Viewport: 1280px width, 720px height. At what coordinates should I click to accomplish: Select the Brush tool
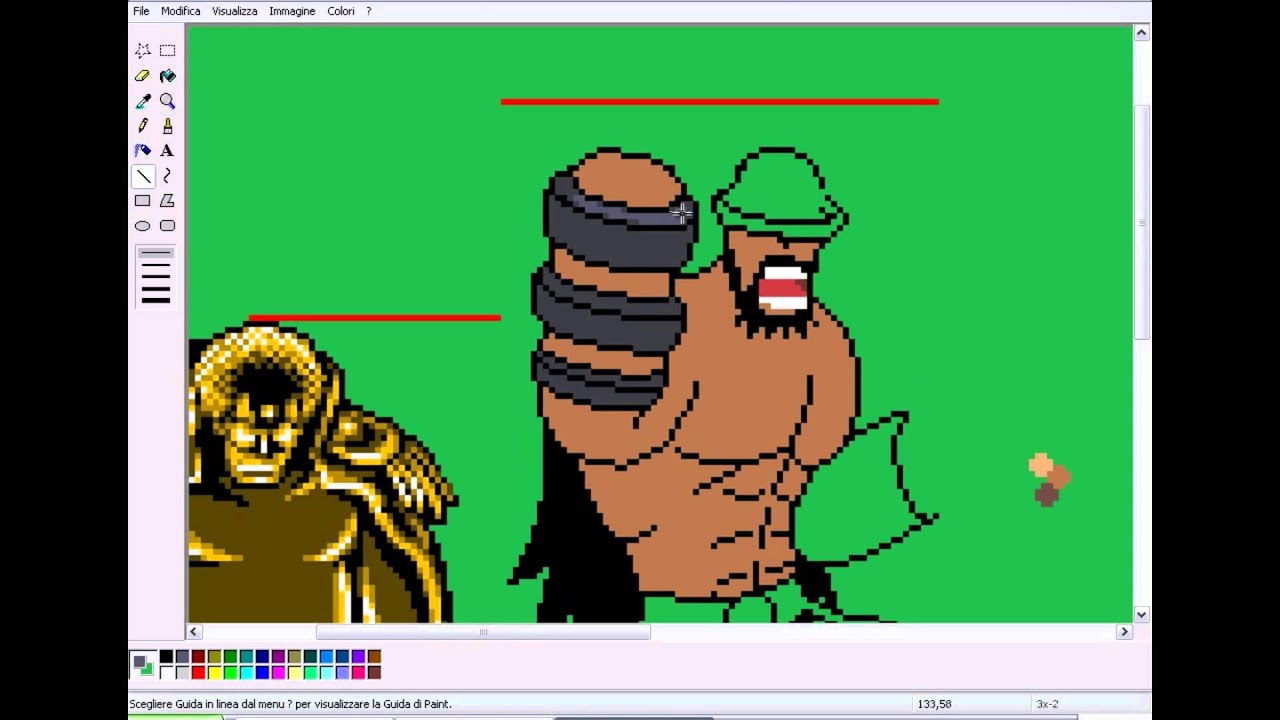pyautogui.click(x=167, y=125)
